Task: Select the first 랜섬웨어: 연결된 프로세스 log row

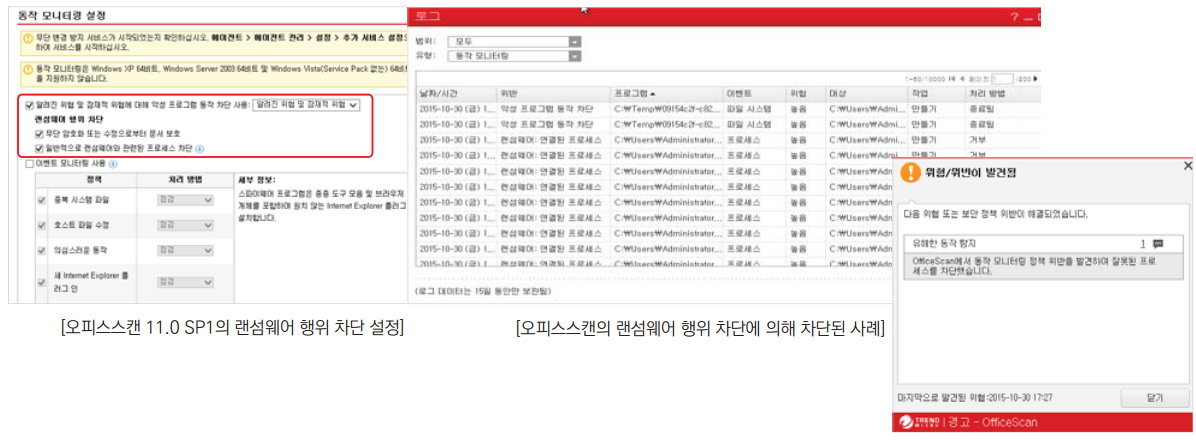Action: coord(728,140)
